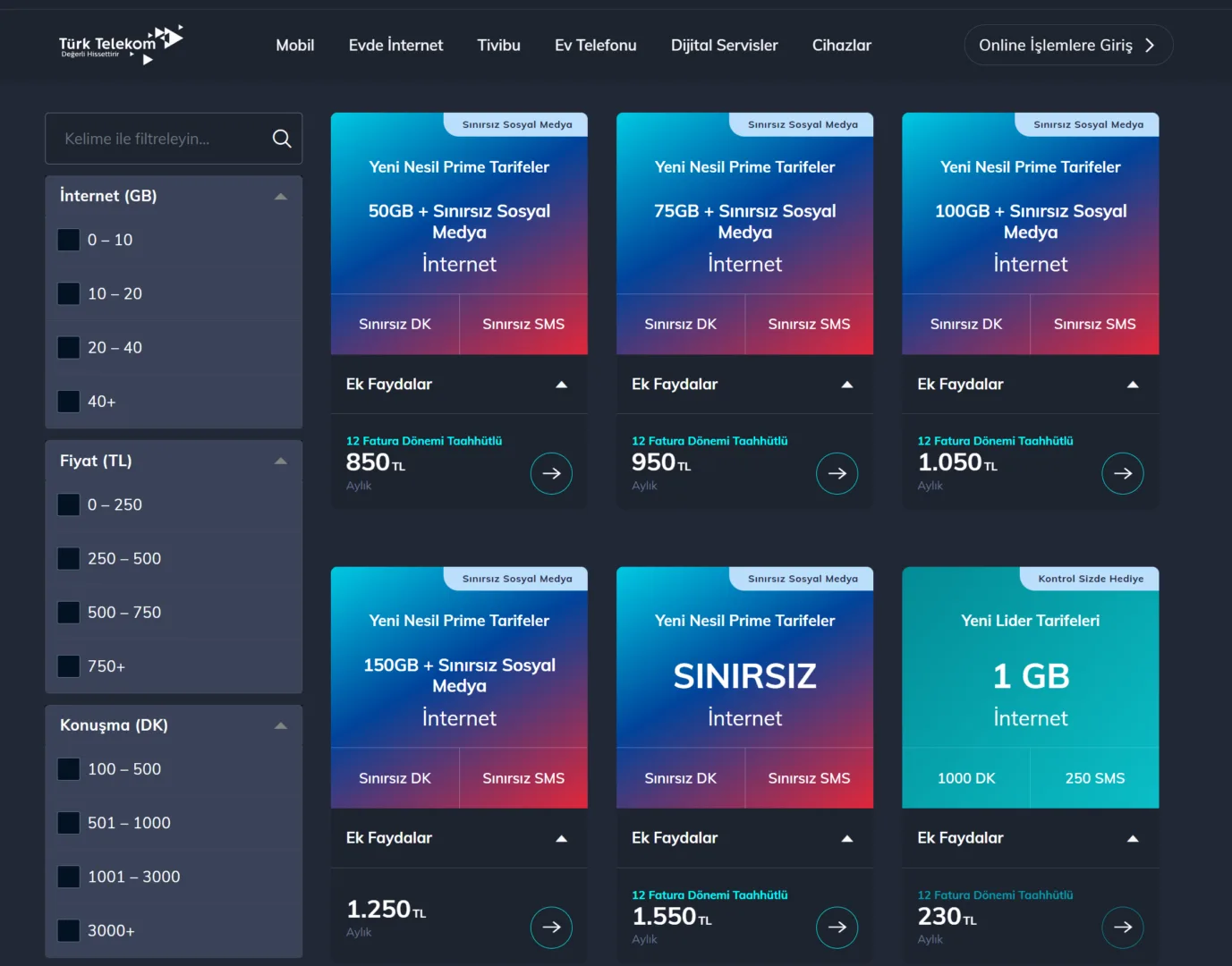Click Sınırsız DK on the SINIRSIZ card
The height and width of the screenshot is (966, 1232).
click(x=680, y=778)
